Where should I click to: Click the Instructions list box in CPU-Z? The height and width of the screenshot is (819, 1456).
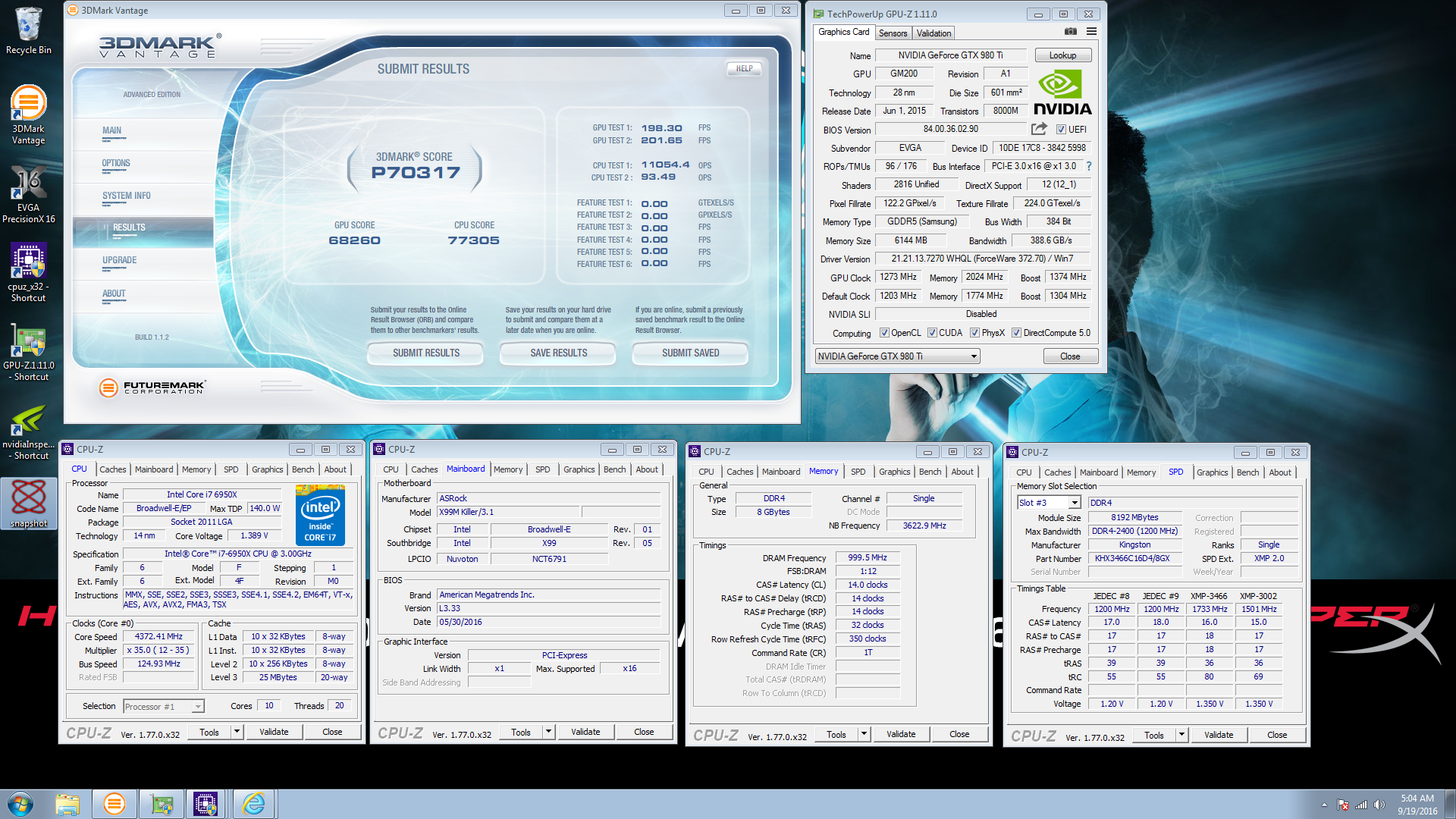pos(238,600)
